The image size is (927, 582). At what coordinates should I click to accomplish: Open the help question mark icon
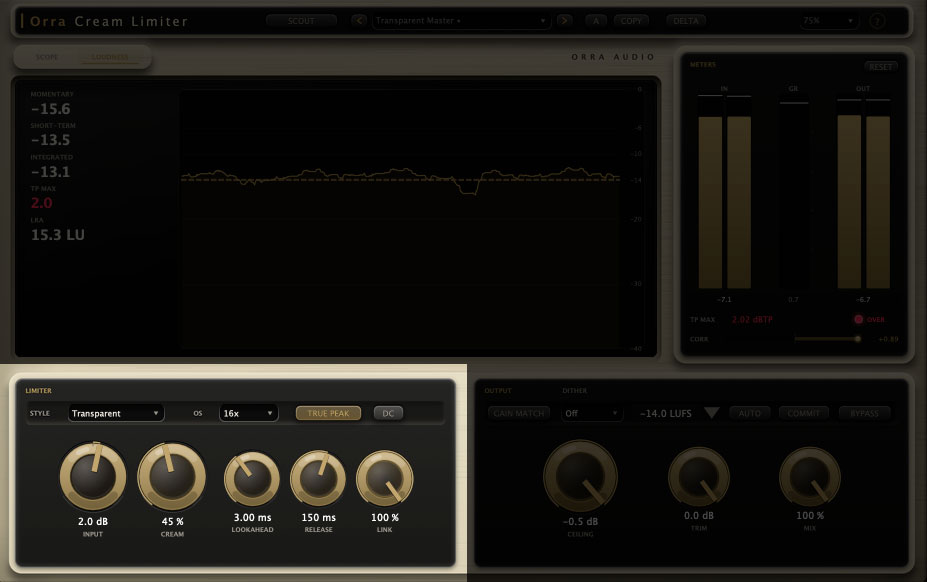coord(877,21)
